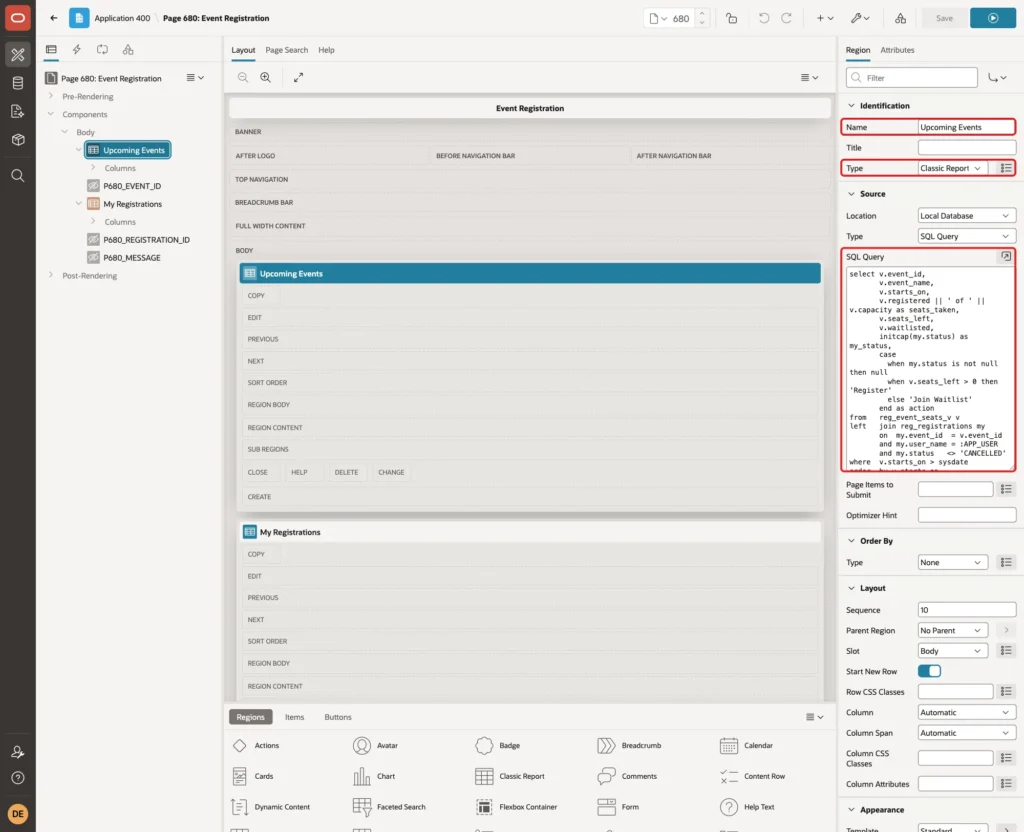Viewport: 1024px width, 832px height.
Task: Increment the page number stepper up
Action: [x=702, y=13]
